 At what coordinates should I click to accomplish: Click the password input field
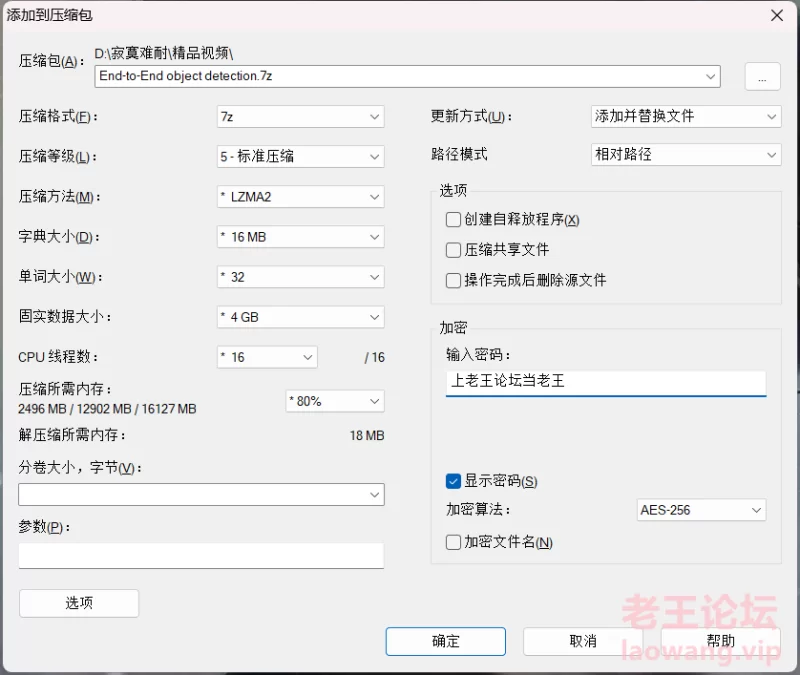pos(606,383)
